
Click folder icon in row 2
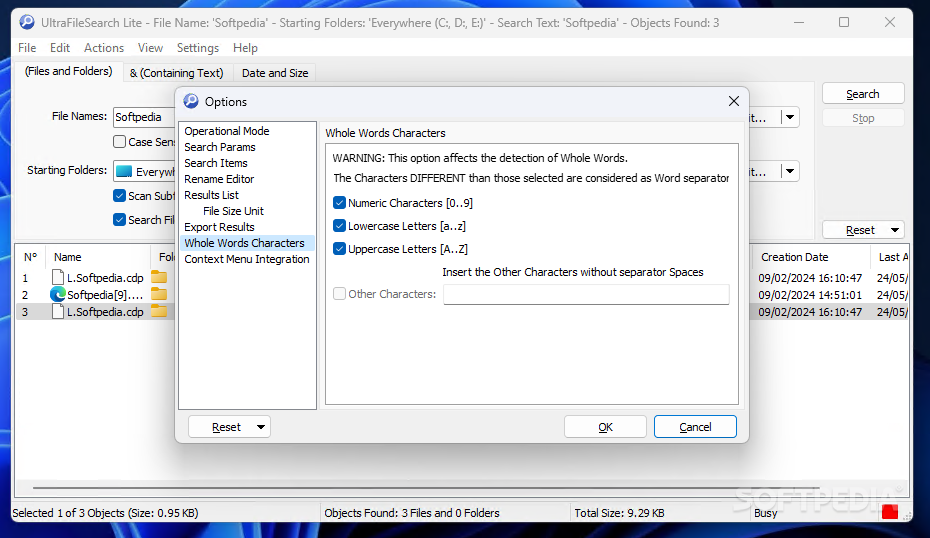coord(159,294)
